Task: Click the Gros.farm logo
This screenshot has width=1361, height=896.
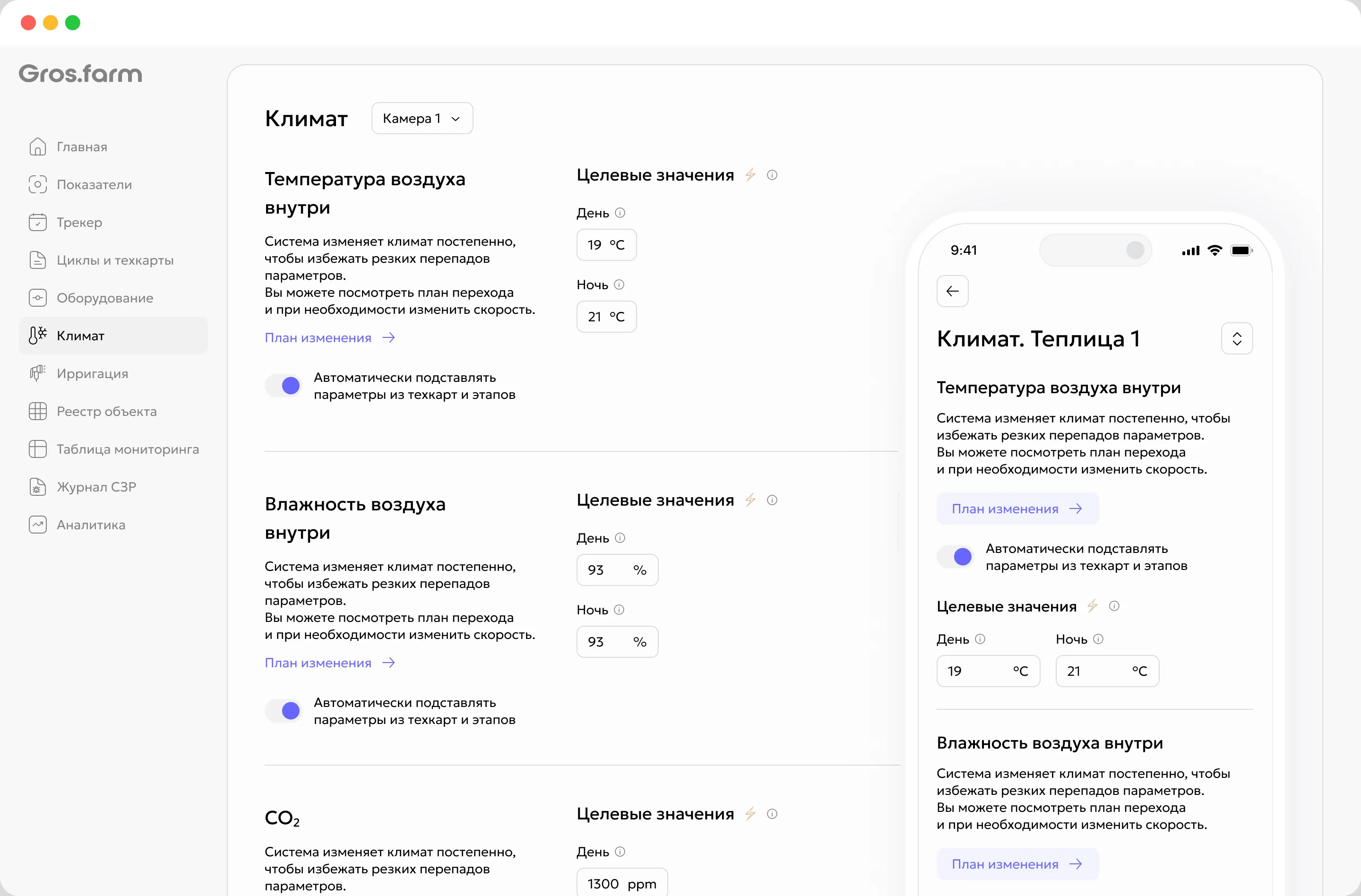Action: pos(81,74)
